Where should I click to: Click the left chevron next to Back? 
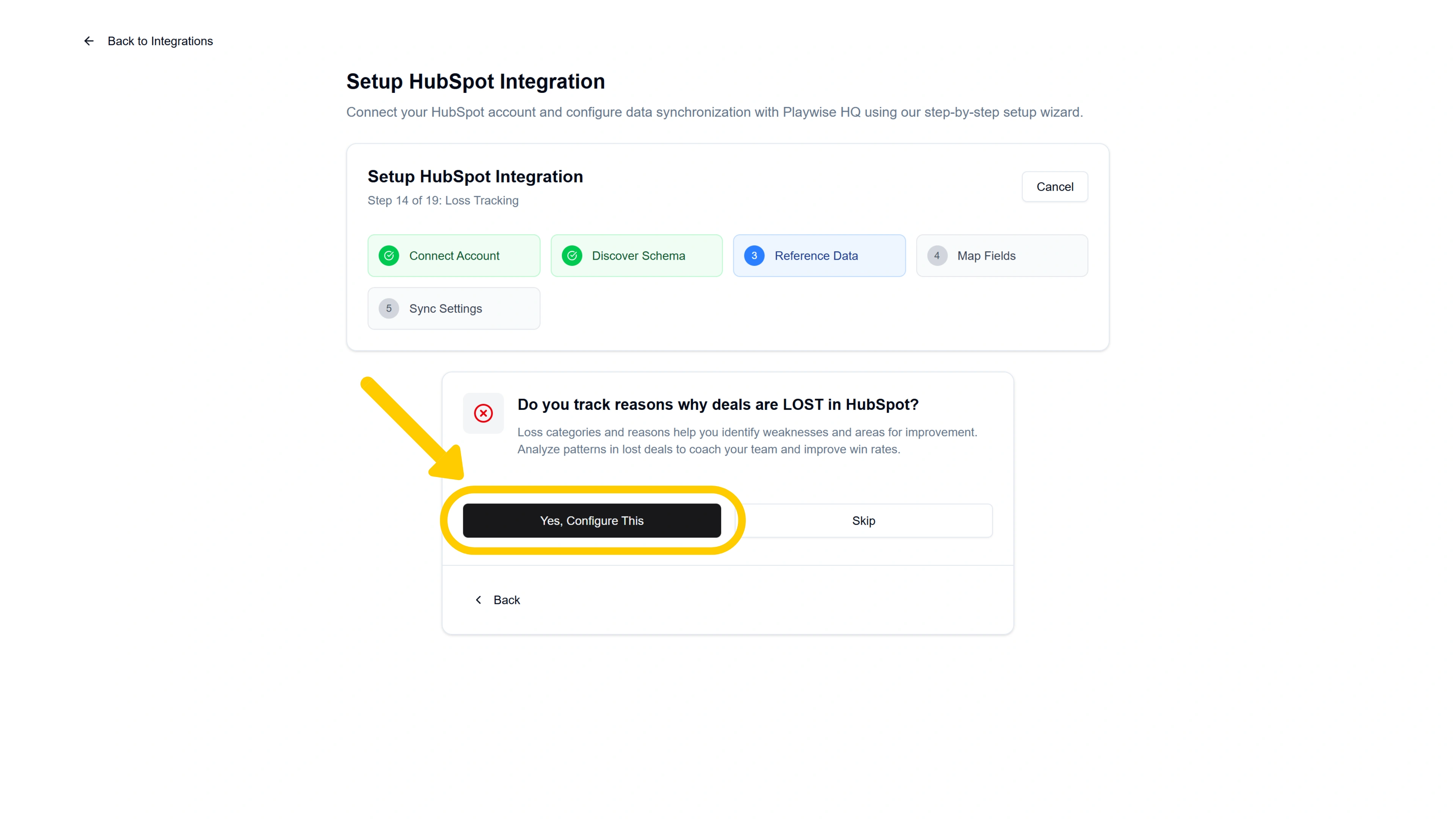click(478, 600)
